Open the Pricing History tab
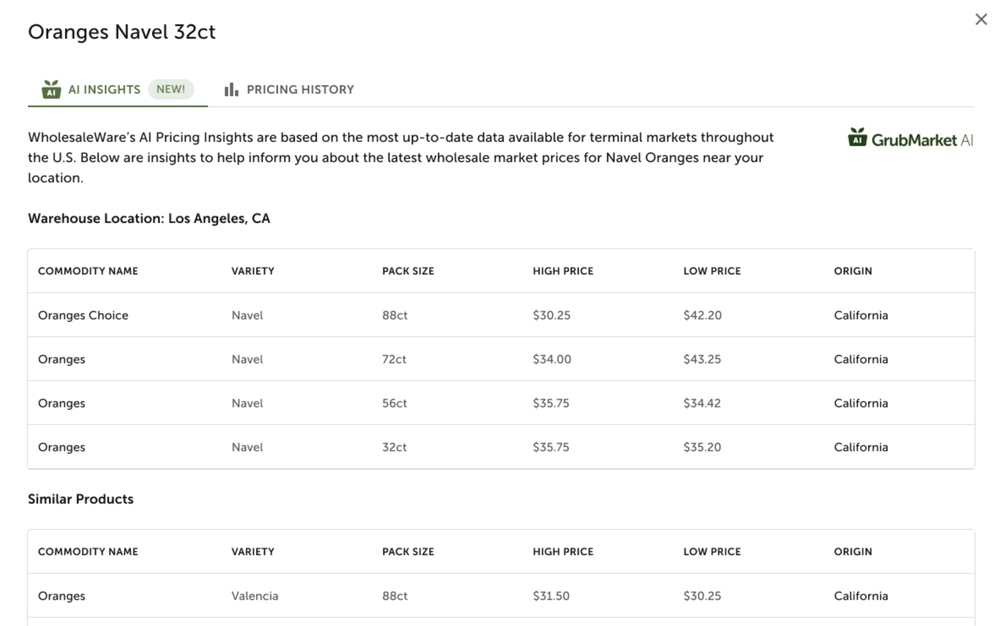Image resolution: width=1000 pixels, height=626 pixels. (x=289, y=89)
